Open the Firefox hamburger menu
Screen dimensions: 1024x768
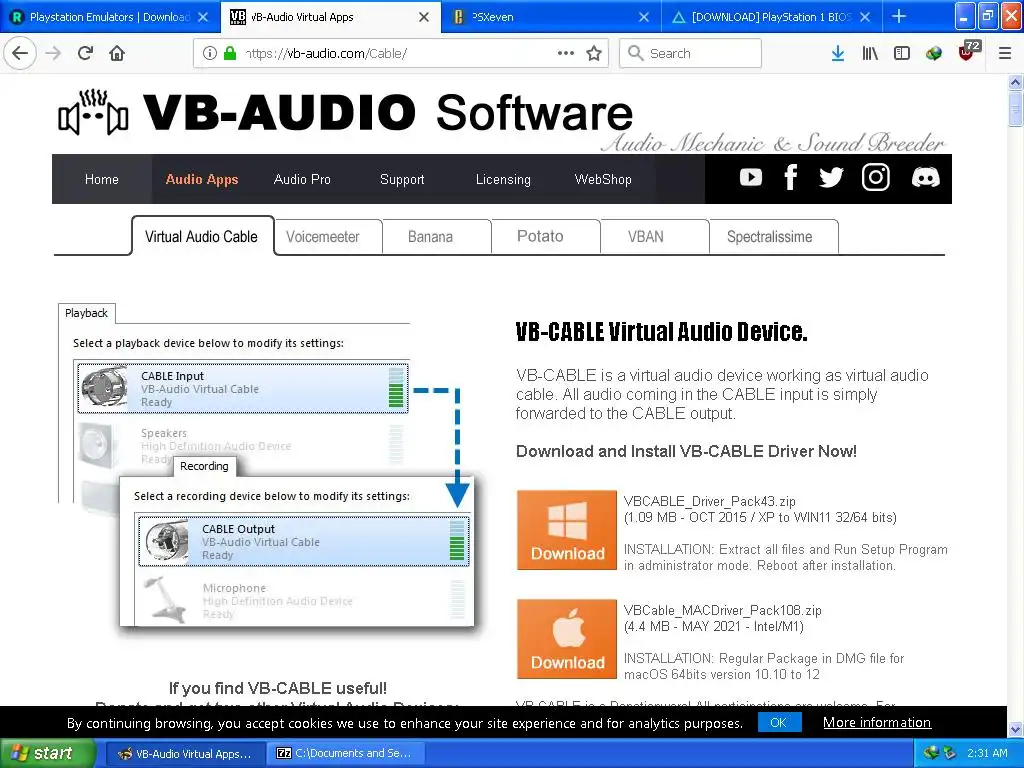pyautogui.click(x=1005, y=54)
